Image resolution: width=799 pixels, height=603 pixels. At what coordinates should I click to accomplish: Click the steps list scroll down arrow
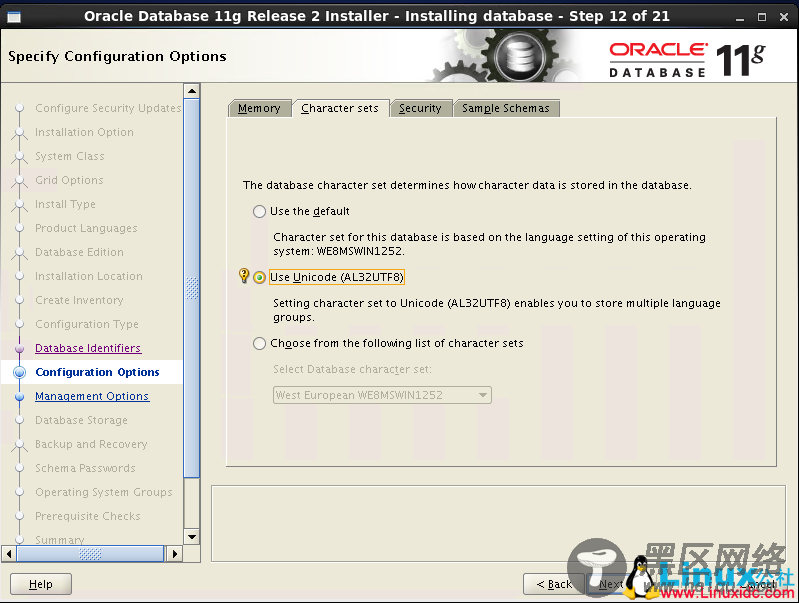[x=192, y=537]
